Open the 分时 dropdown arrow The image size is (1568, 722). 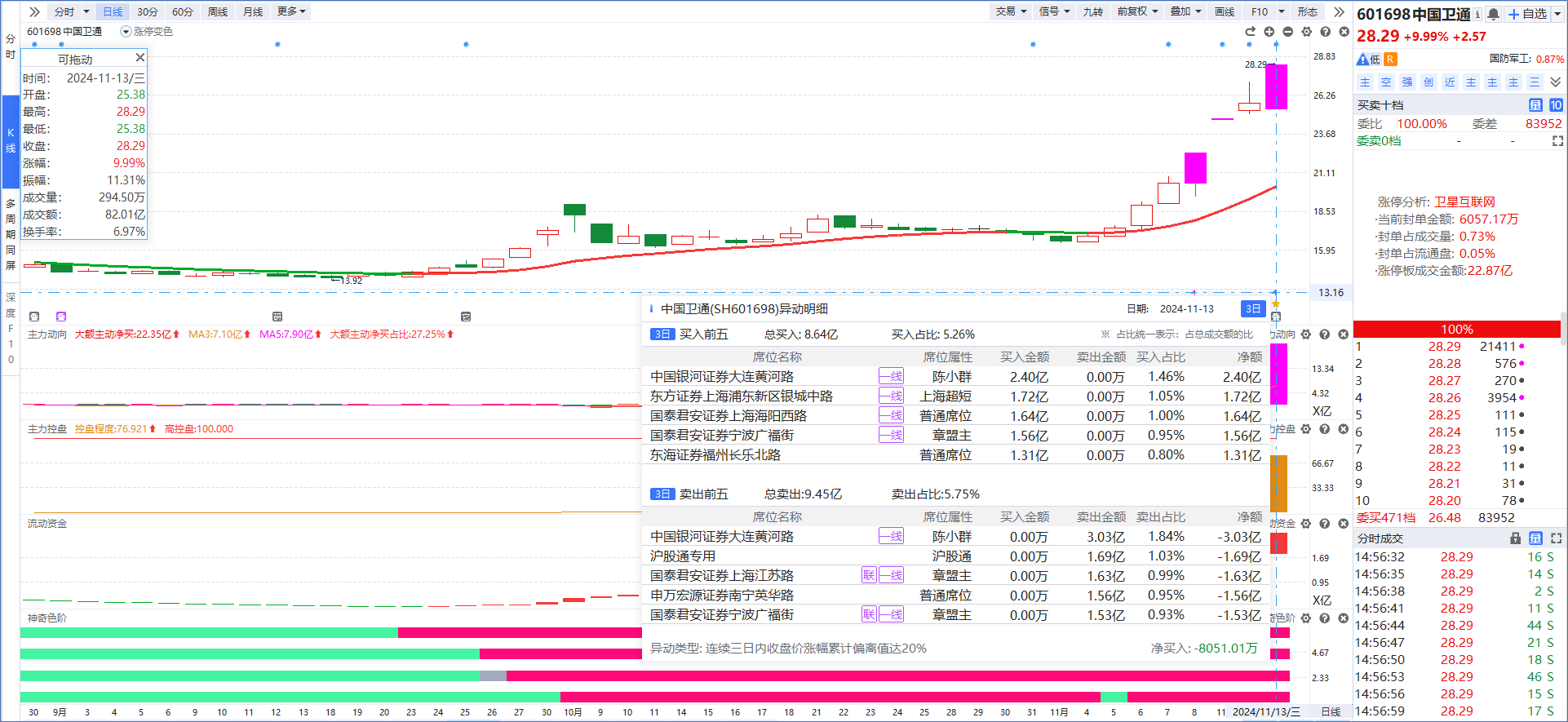point(86,11)
